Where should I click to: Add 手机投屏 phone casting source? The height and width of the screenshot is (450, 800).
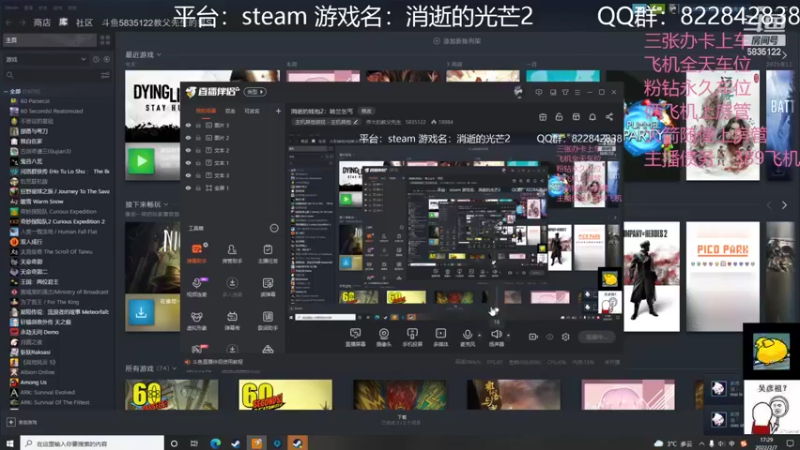pyautogui.click(x=412, y=337)
